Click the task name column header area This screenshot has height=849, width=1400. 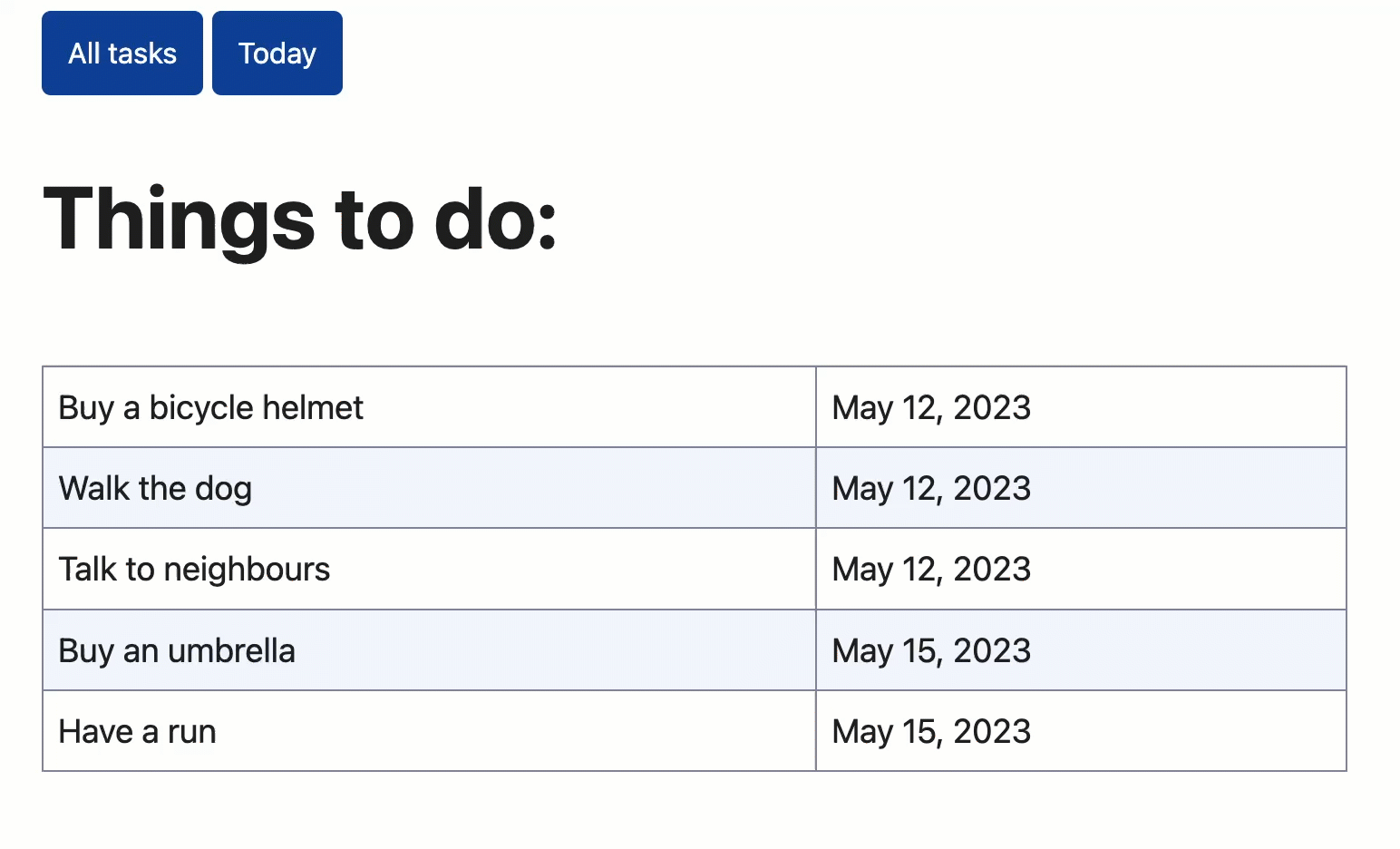click(428, 407)
